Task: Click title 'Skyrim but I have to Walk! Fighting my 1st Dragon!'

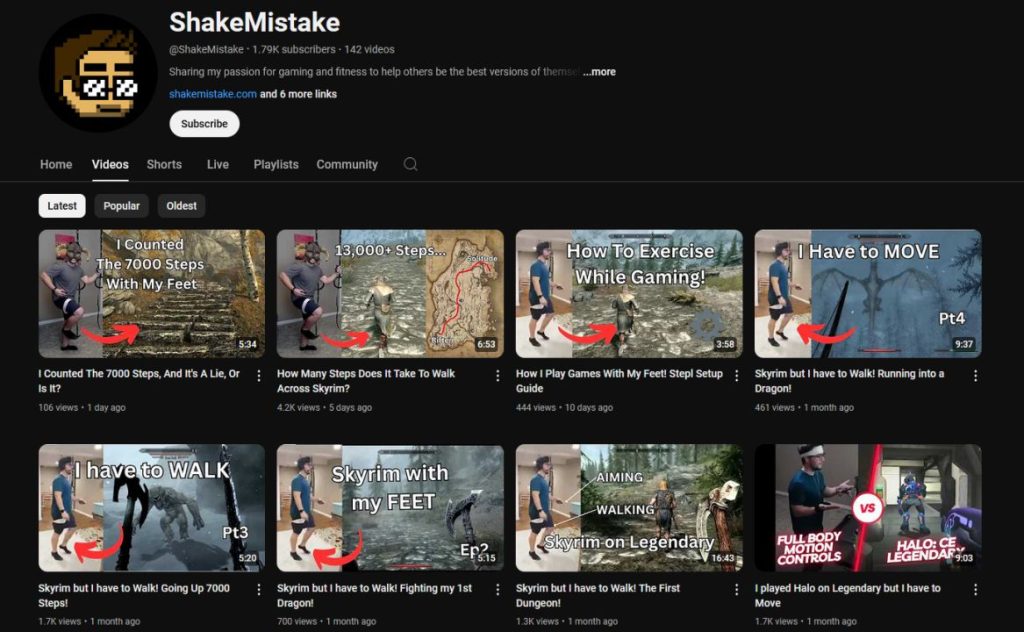Action: pos(374,595)
